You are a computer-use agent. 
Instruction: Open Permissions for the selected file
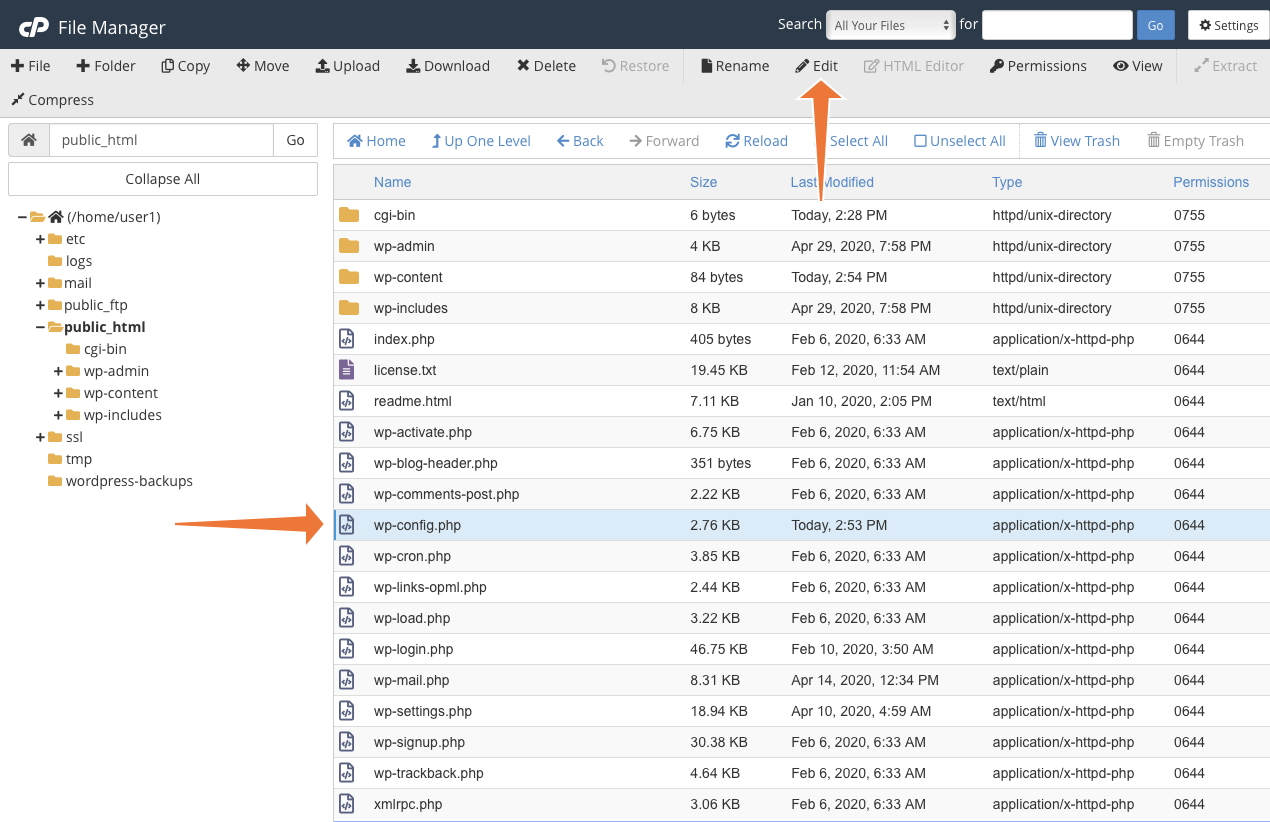(x=1038, y=66)
